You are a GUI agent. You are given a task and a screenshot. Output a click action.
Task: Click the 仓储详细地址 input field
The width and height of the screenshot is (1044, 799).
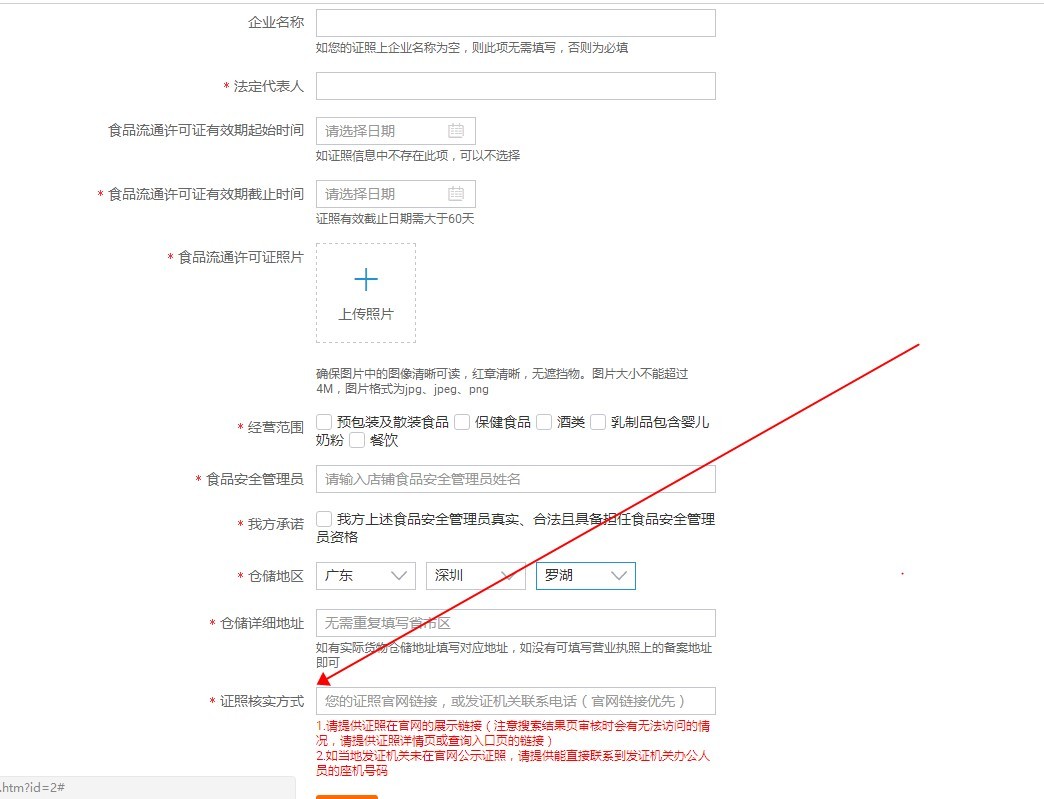pos(515,623)
